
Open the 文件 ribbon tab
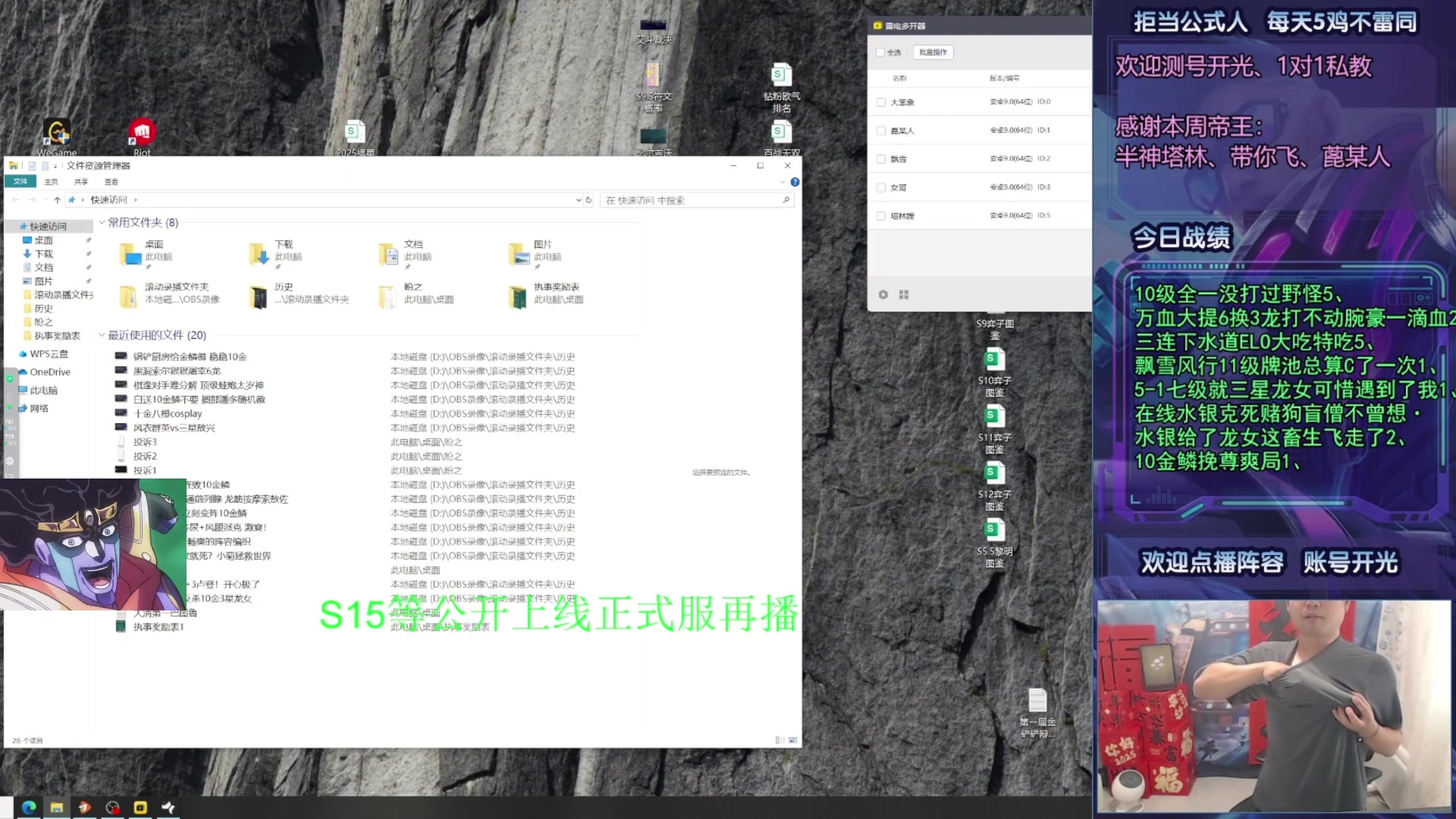coord(20,182)
